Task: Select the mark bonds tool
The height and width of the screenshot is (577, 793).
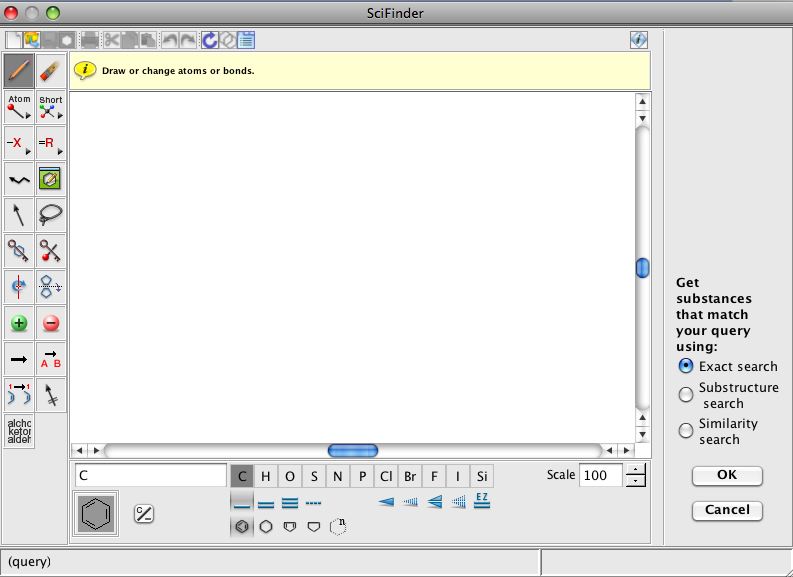Action: (x=51, y=395)
